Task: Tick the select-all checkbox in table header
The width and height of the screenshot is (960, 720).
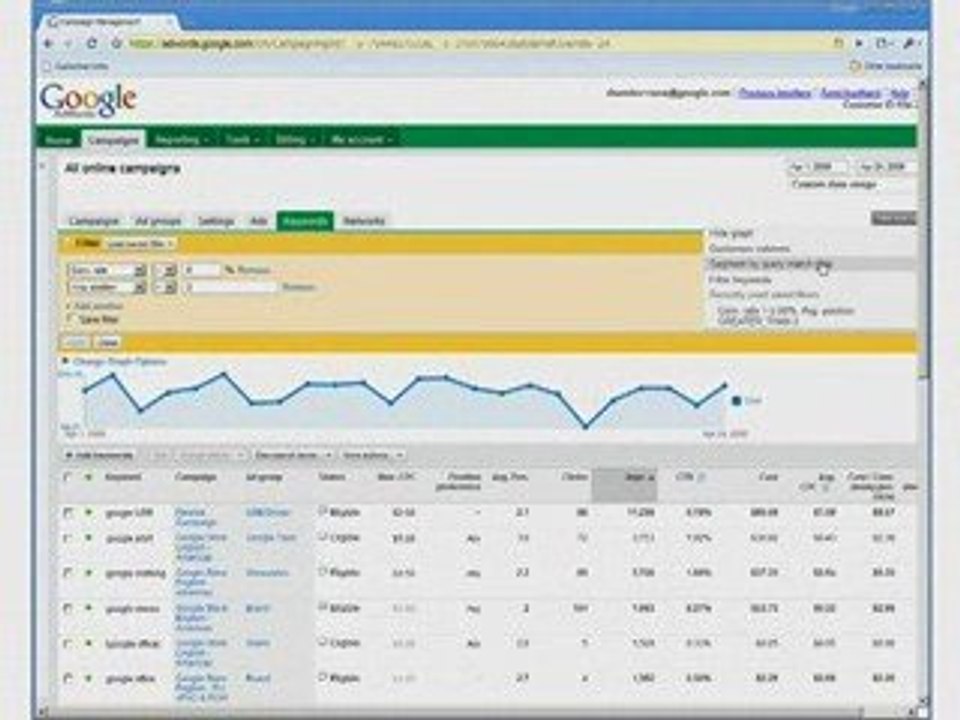Action: coord(67,476)
